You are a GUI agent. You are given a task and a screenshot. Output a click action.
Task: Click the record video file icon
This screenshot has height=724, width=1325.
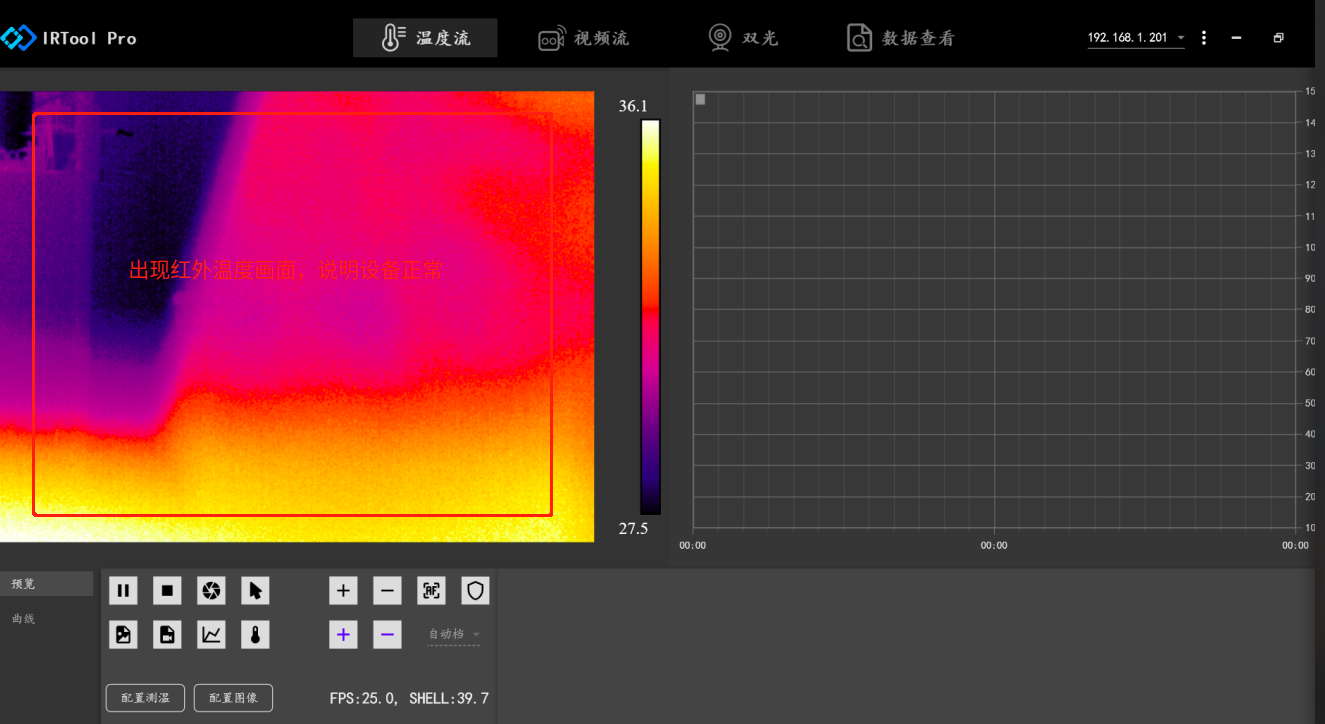point(167,634)
